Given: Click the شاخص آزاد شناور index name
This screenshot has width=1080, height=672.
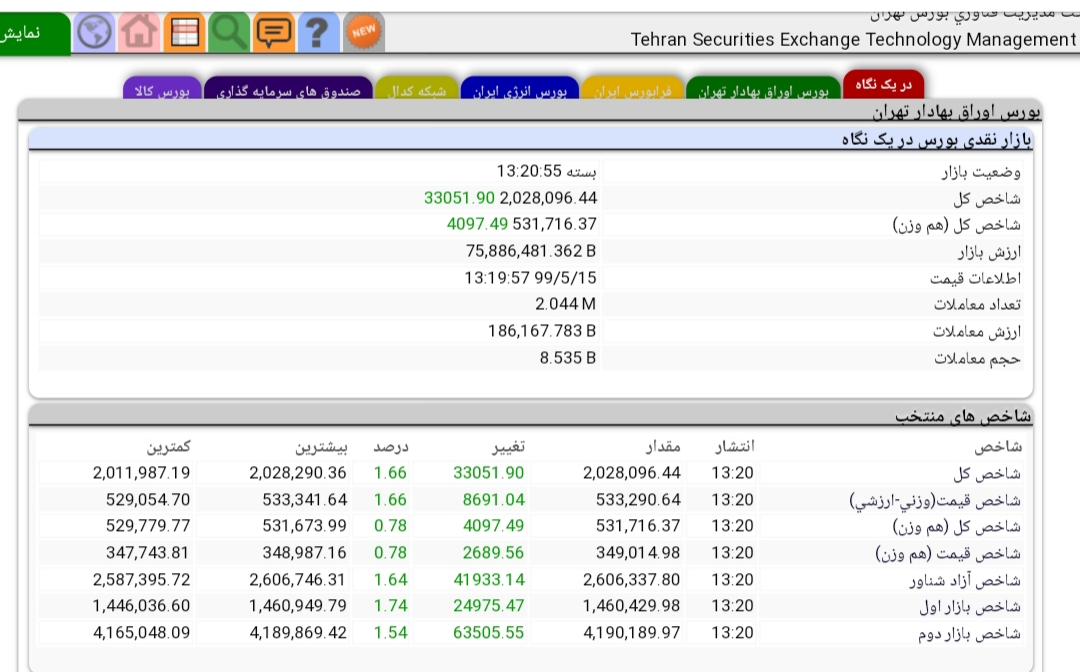Looking at the screenshot, I should 965,580.
